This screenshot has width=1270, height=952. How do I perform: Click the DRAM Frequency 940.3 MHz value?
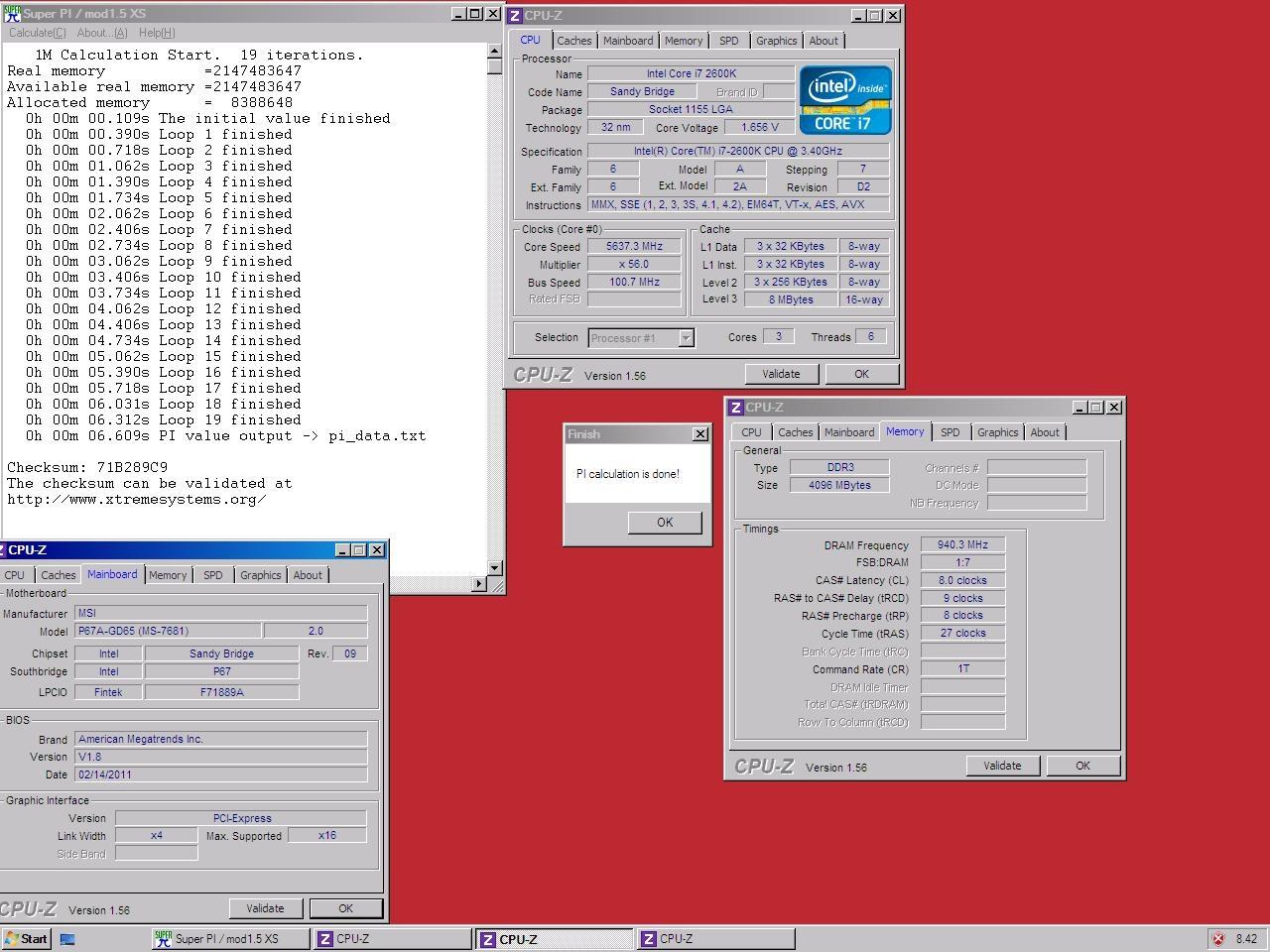962,545
